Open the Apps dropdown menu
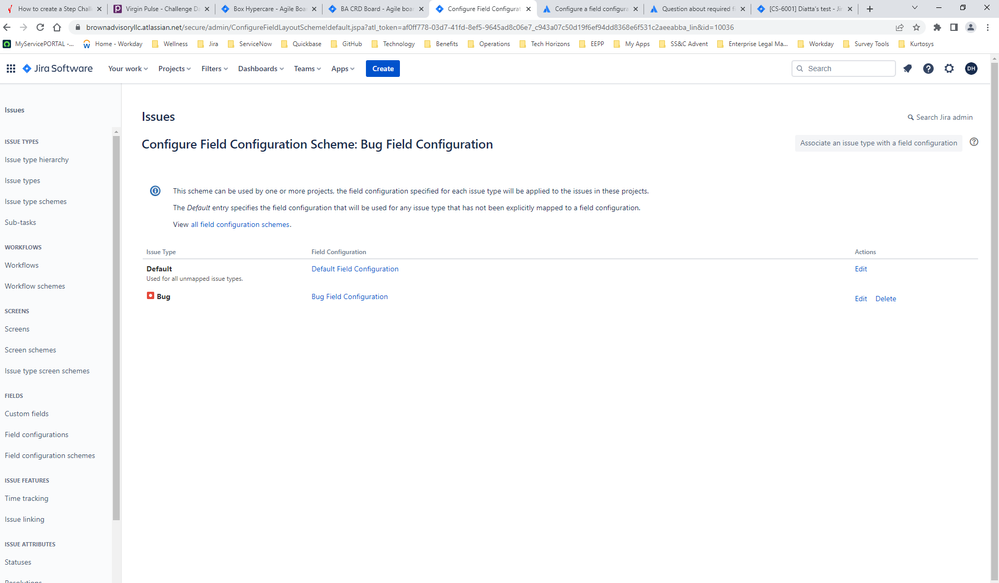This screenshot has width=999, height=583. click(342, 68)
